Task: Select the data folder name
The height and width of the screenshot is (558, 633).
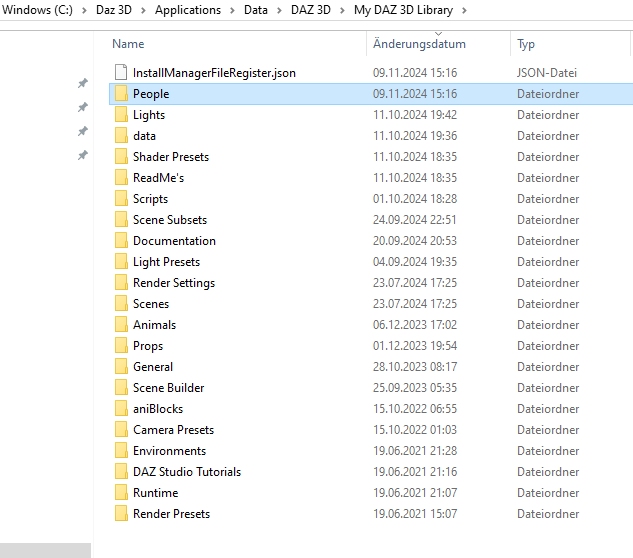Action: [x=144, y=136]
